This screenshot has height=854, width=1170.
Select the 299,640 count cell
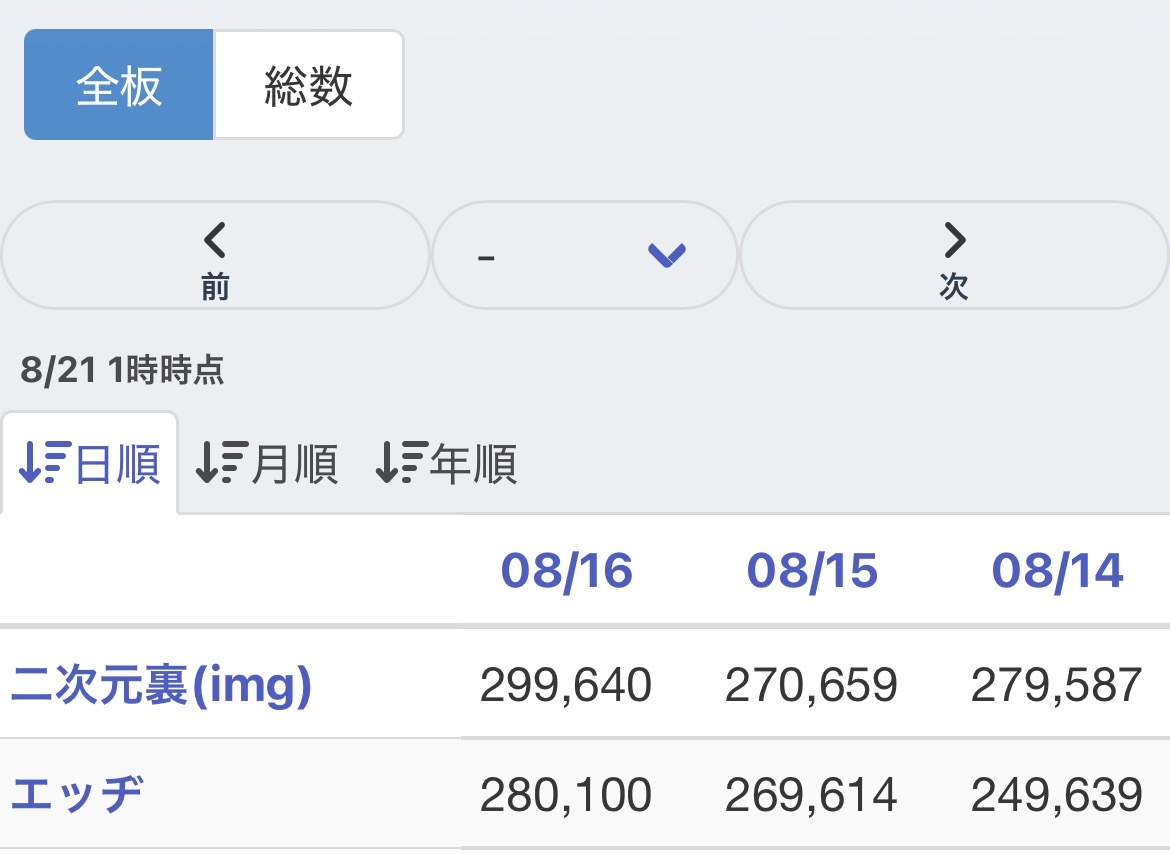coord(566,685)
